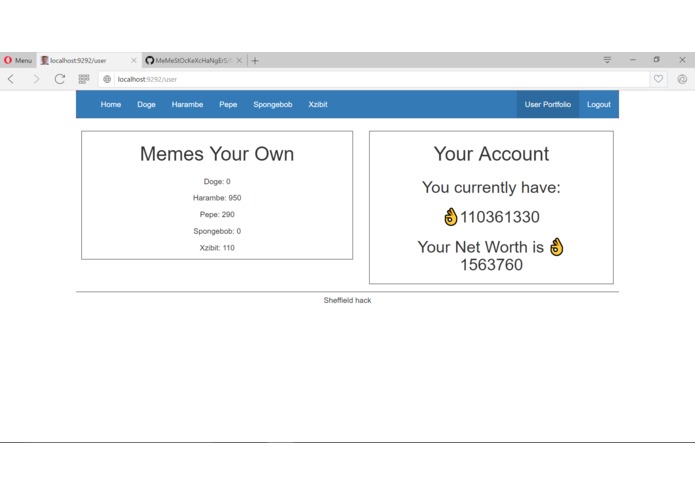The image size is (695, 494).
Task: Click the 'Sheffield hack' footer text
Action: [348, 300]
